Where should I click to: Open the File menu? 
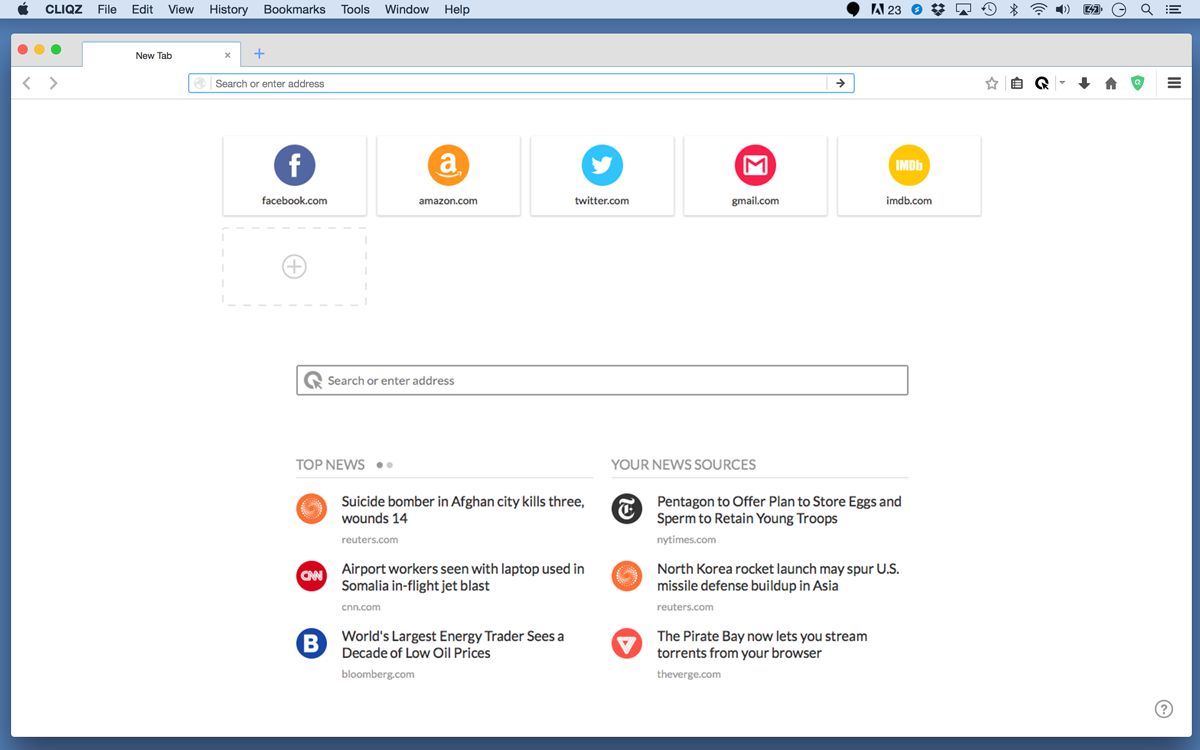(x=107, y=9)
